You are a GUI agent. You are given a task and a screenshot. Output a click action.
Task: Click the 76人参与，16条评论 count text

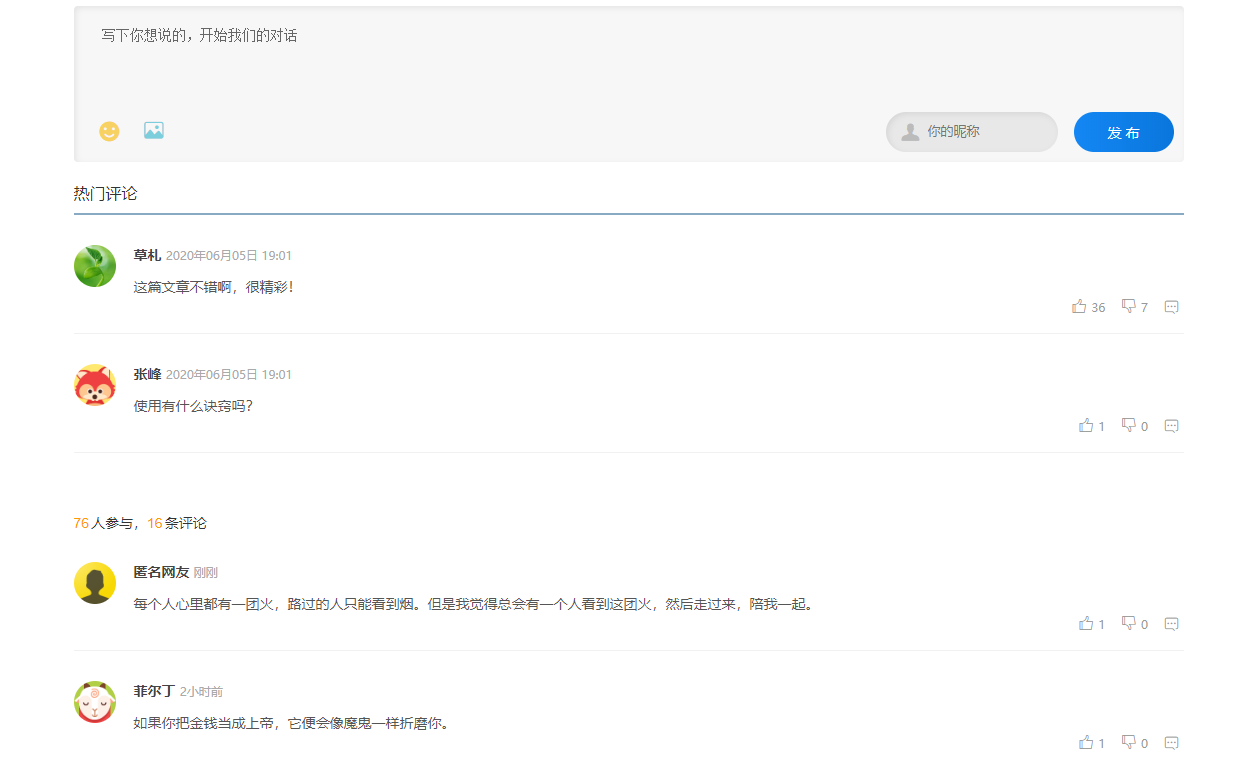(140, 523)
